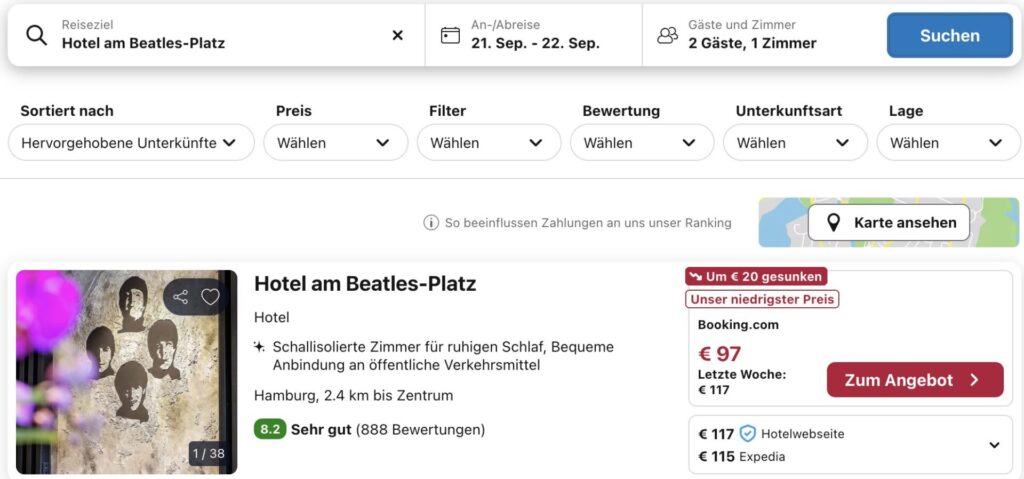Image resolution: width=1024 pixels, height=479 pixels.
Task: Click the Hotel am Beatles-Platz title
Action: pyautogui.click(x=365, y=283)
